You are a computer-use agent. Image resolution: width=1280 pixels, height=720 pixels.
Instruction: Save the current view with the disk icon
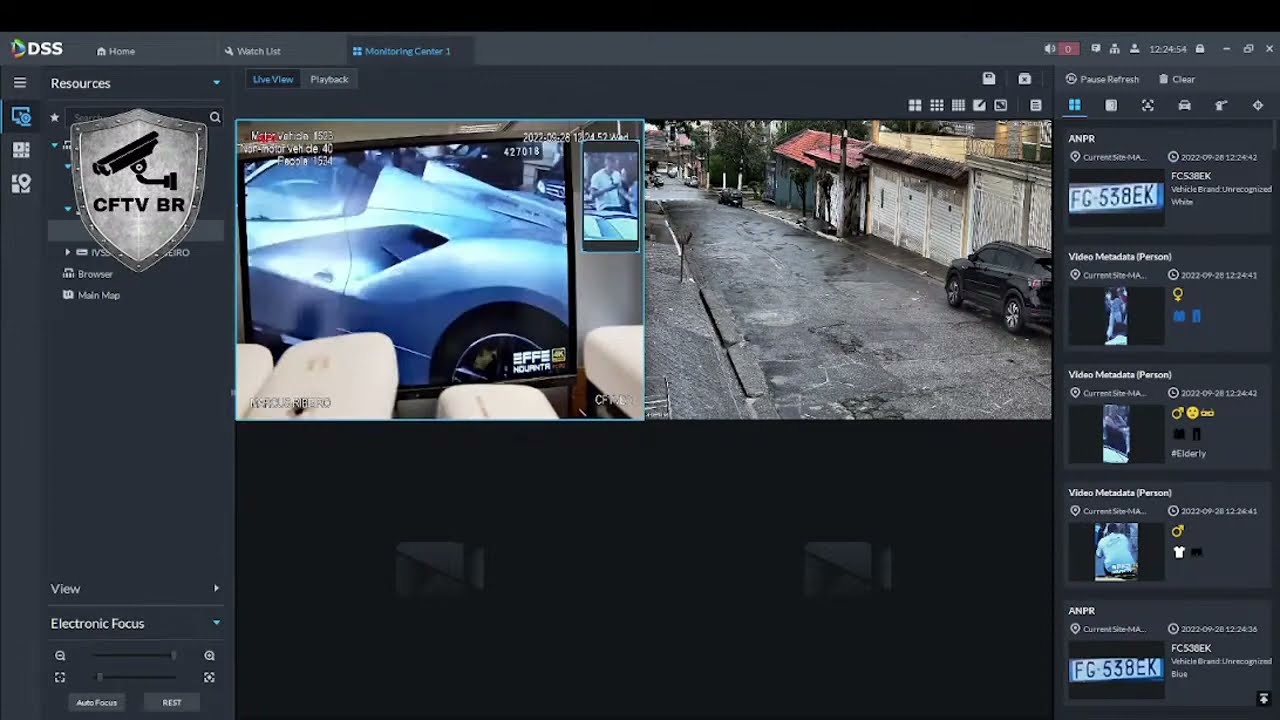coord(989,79)
